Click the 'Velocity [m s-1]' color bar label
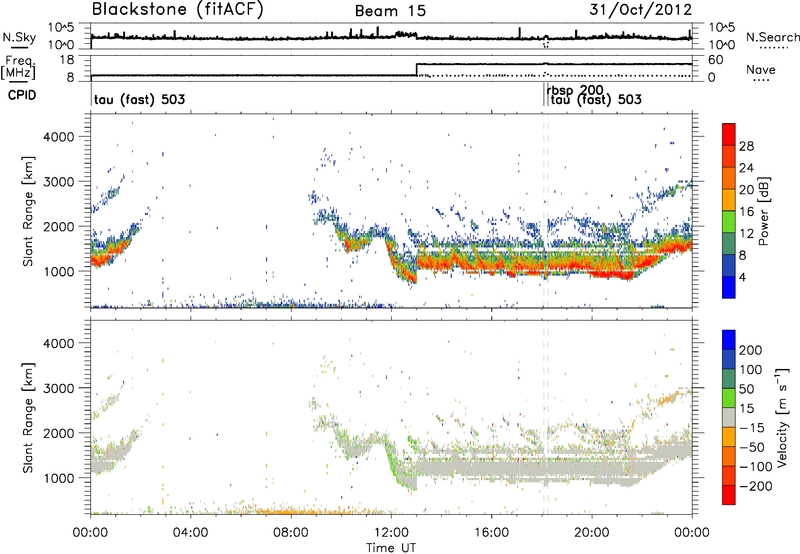 [781, 417]
